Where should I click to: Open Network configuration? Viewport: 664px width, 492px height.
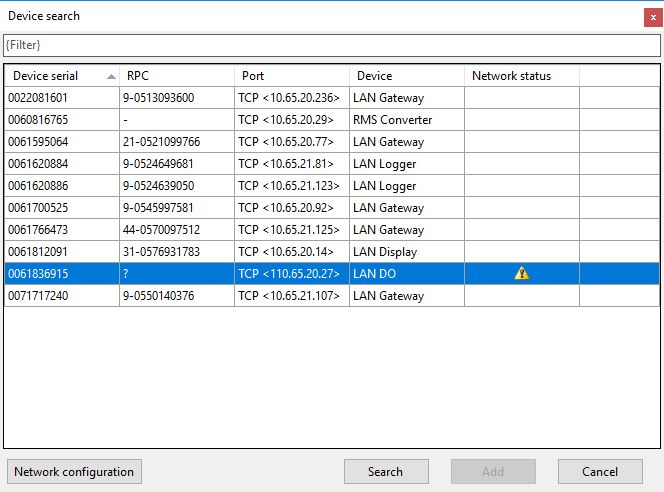[74, 472]
